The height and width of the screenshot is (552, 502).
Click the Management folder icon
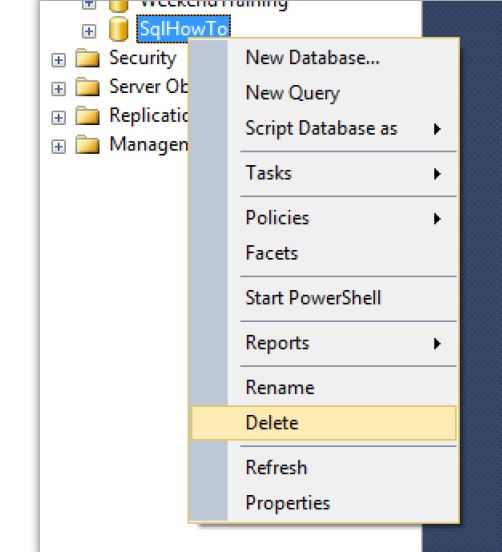click(x=87, y=145)
